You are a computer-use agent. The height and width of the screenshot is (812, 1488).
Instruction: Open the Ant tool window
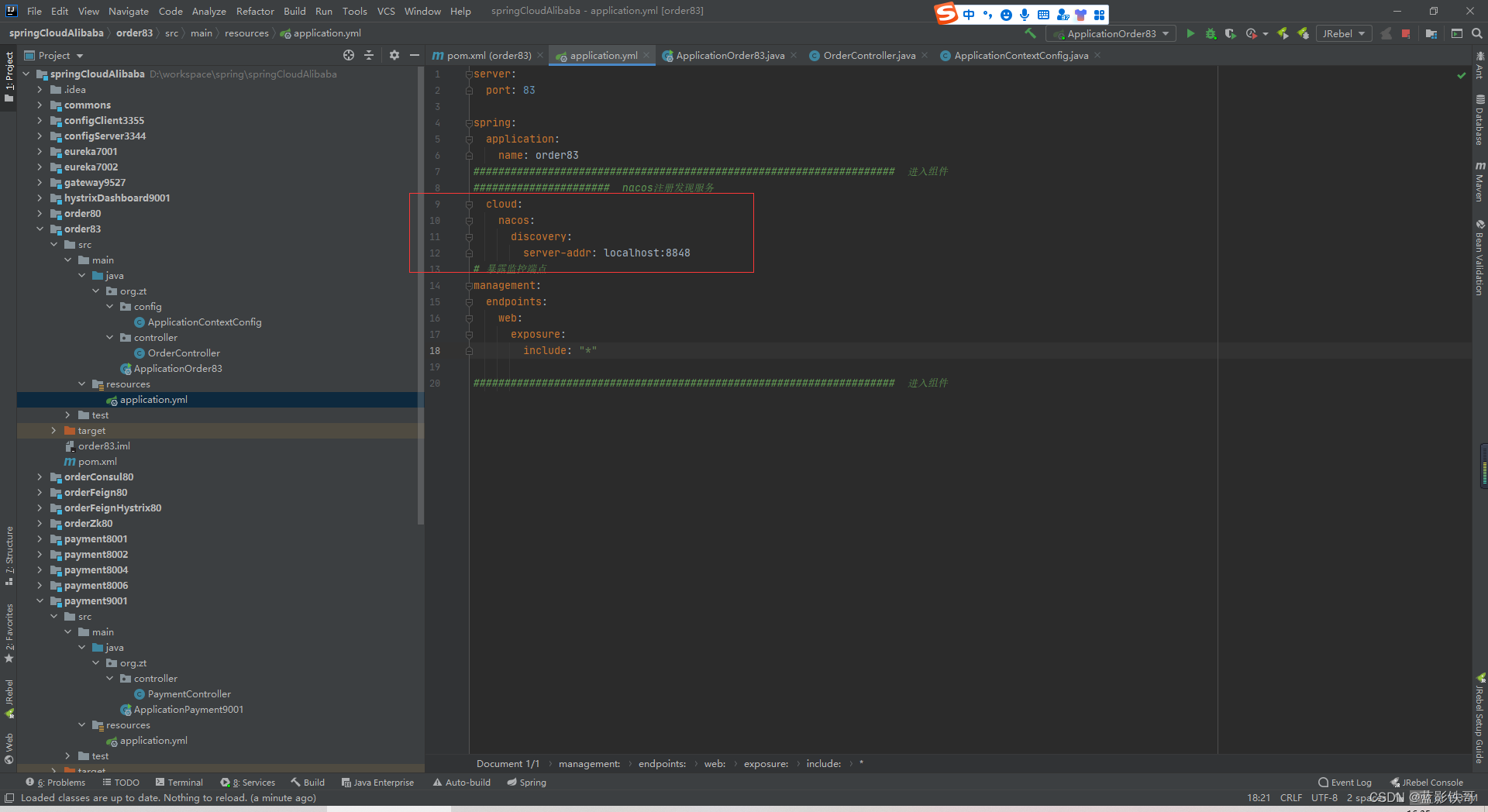click(1479, 65)
